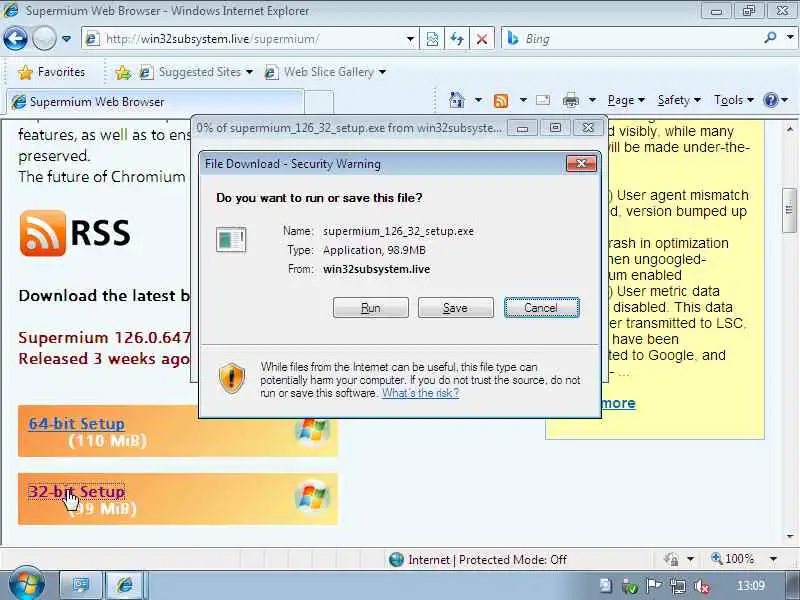Open the Favorites star button
Image resolution: width=800 pixels, height=600 pixels.
pos(51,72)
